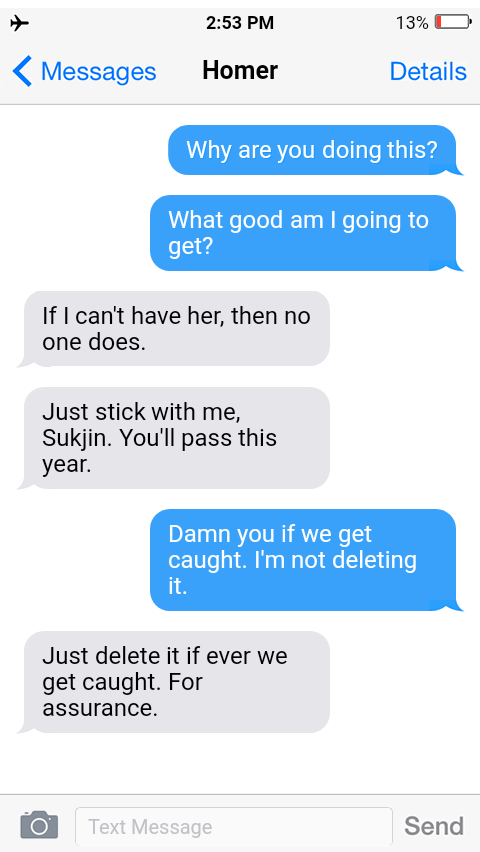Go back to Messages list

[x=84, y=71]
